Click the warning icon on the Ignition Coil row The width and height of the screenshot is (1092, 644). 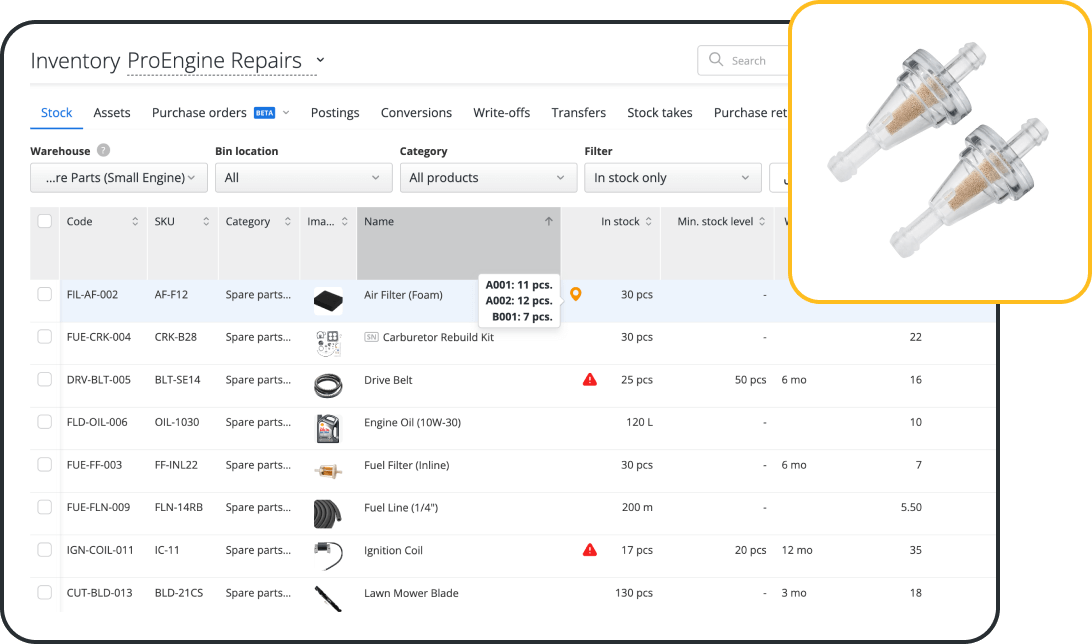(x=589, y=549)
